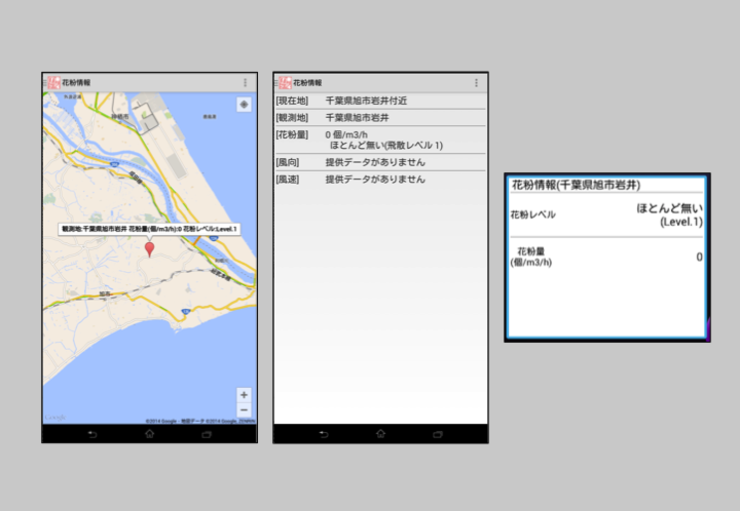Viewport: 740px width, 511px height.
Task: Tap the my-location button on map
Action: tap(244, 105)
